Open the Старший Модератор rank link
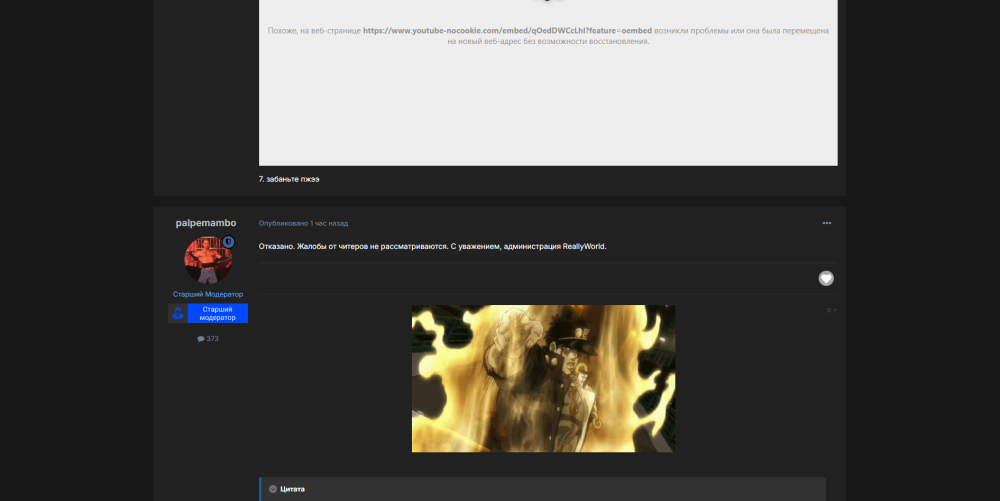 (208, 294)
